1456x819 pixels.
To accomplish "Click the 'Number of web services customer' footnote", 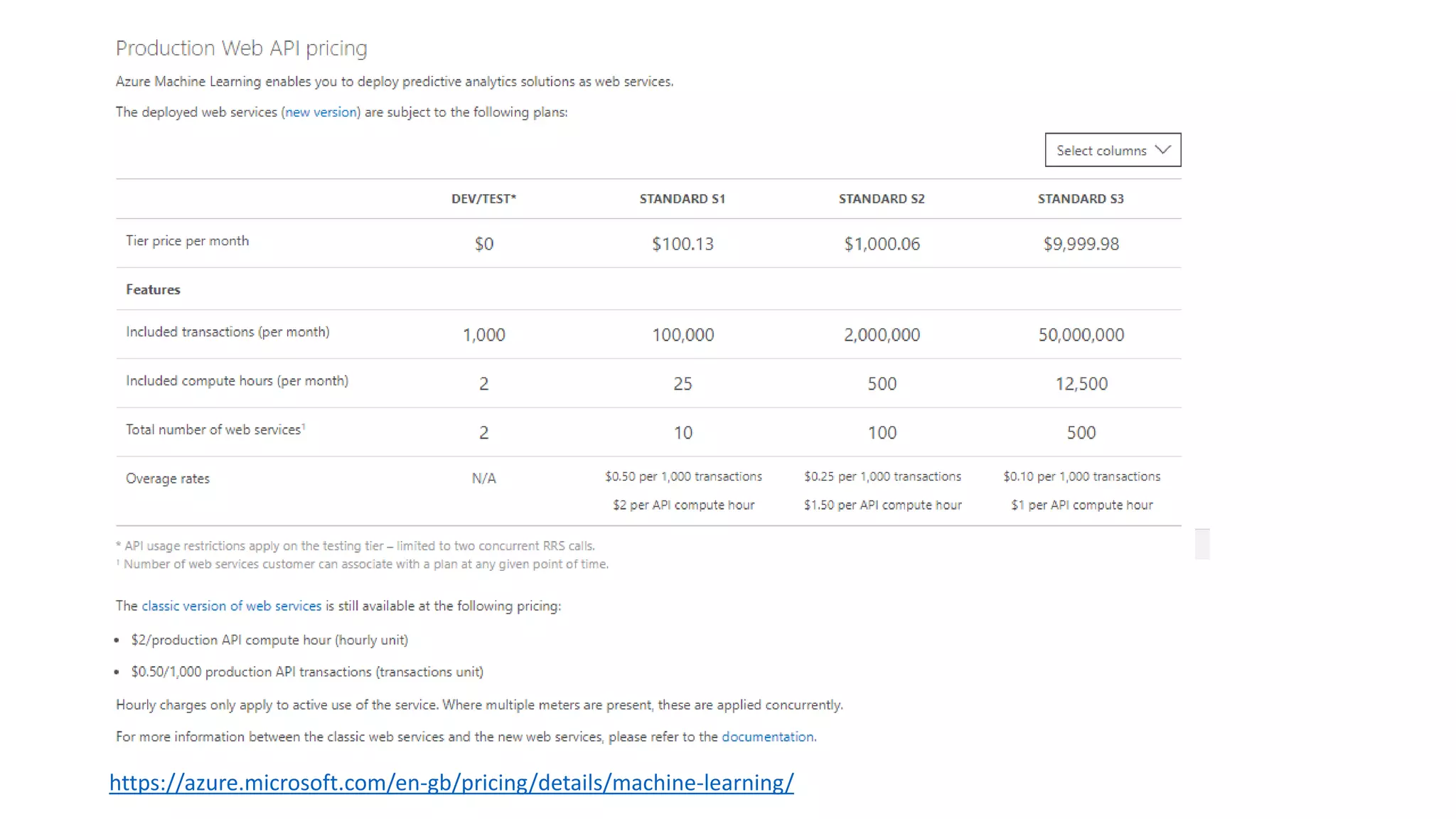I will tap(363, 564).
